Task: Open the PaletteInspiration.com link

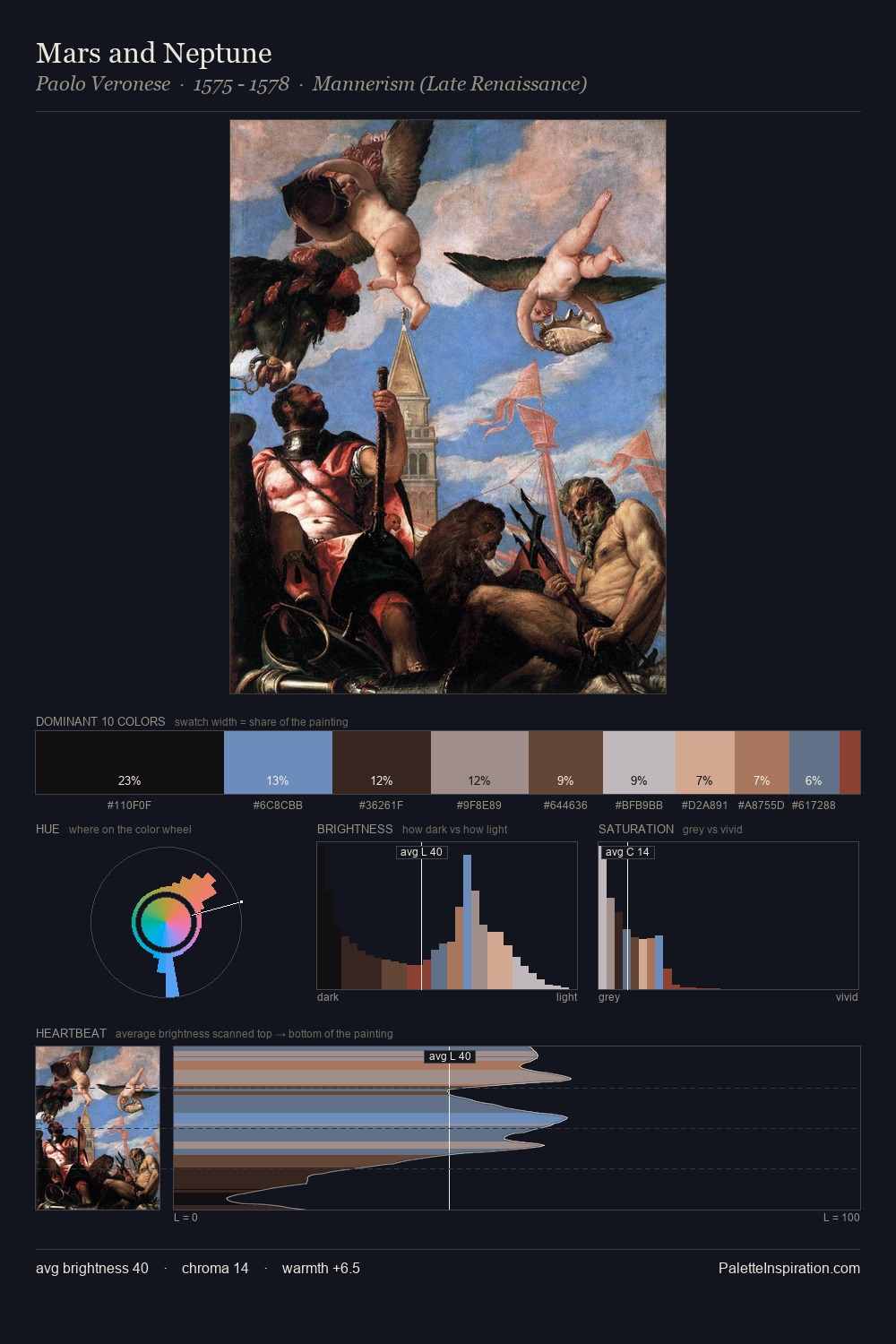Action: tap(789, 1268)
